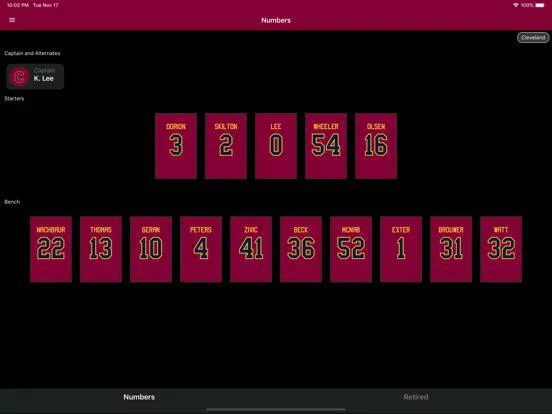Tap the 10:02 PM status bar clock
The image size is (552, 414).
[18, 5]
